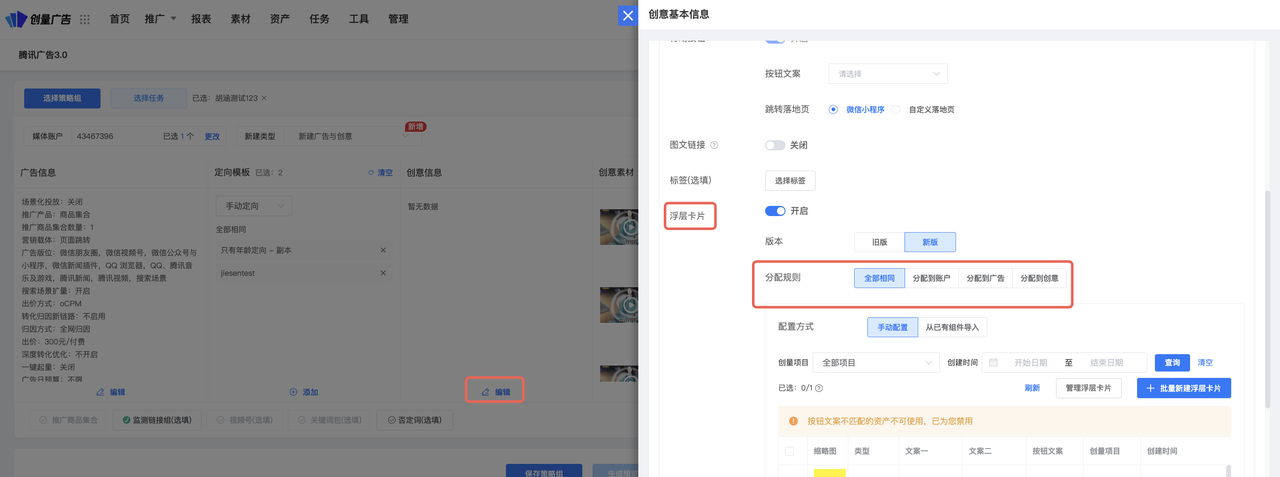Screen dimensions: 1280x477
Task: Select 微信小程序 radio option
Action: point(833,109)
